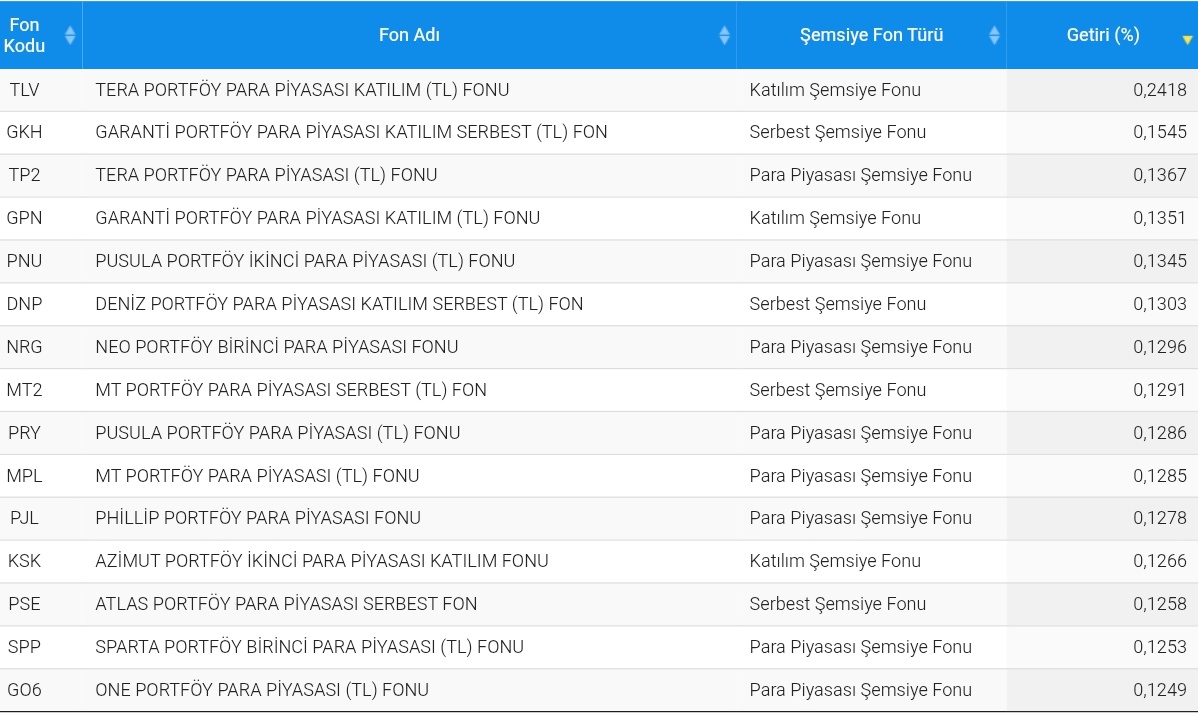Select fund code NRG
Viewport: 1198px width, 715px height.
(24, 347)
